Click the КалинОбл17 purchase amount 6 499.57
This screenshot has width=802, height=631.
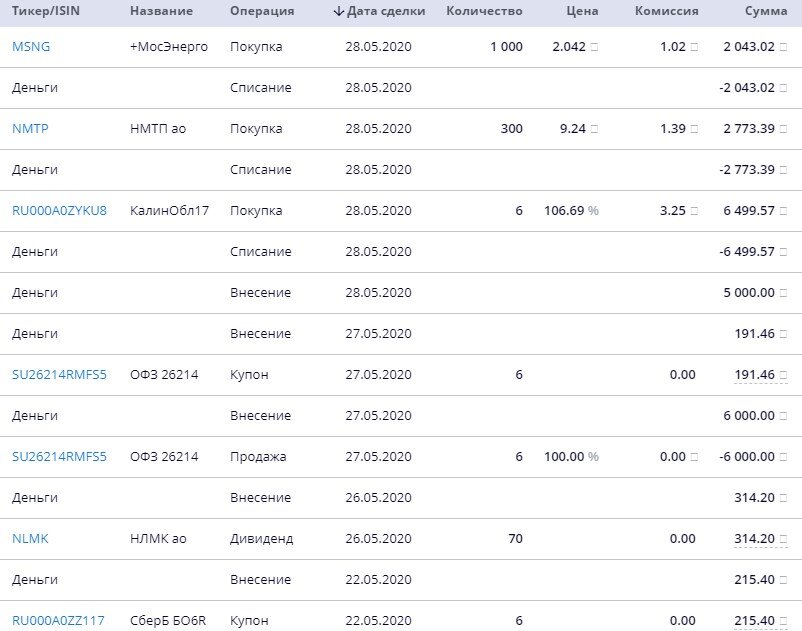(749, 210)
